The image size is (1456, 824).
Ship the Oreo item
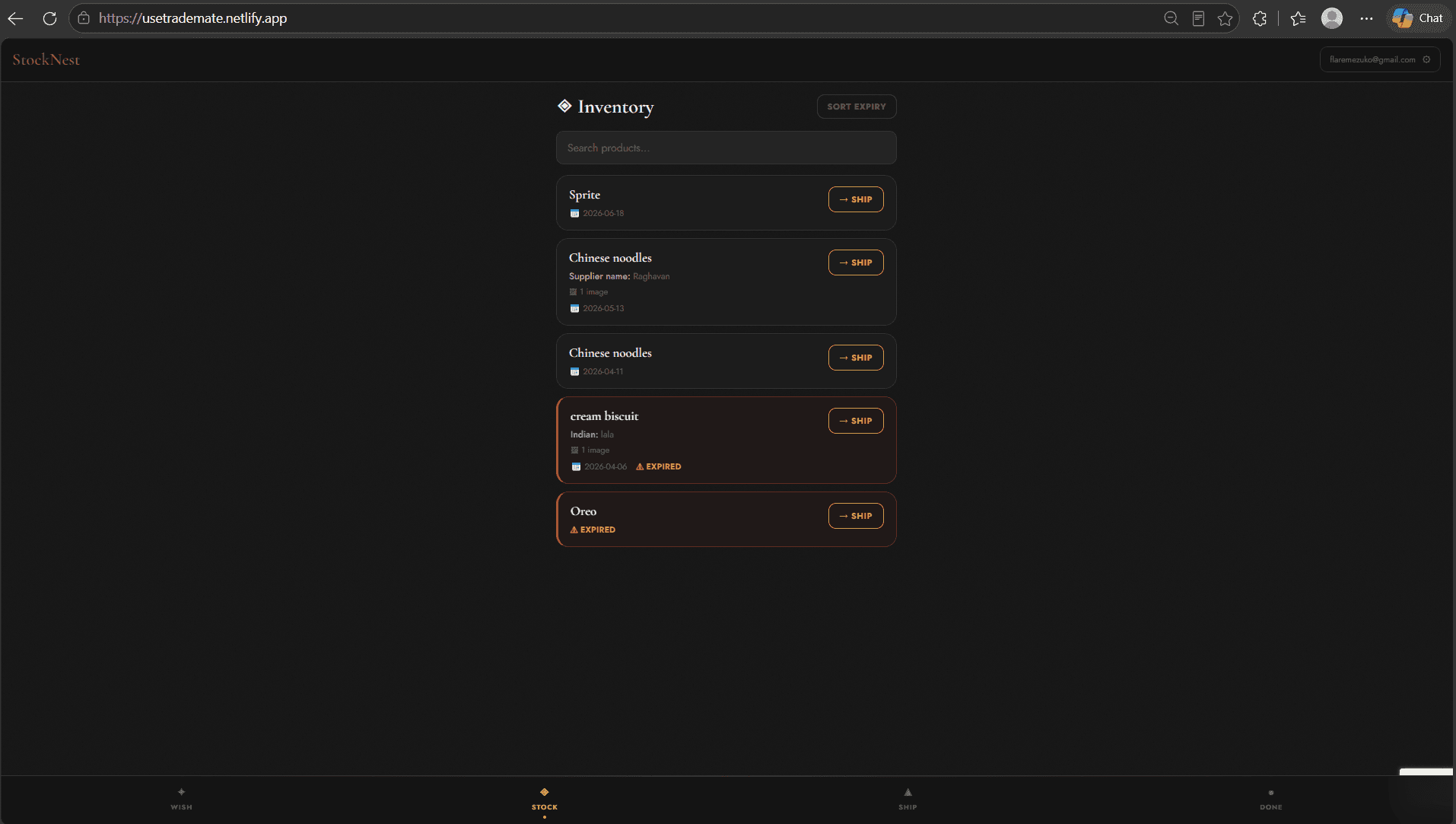pos(856,516)
